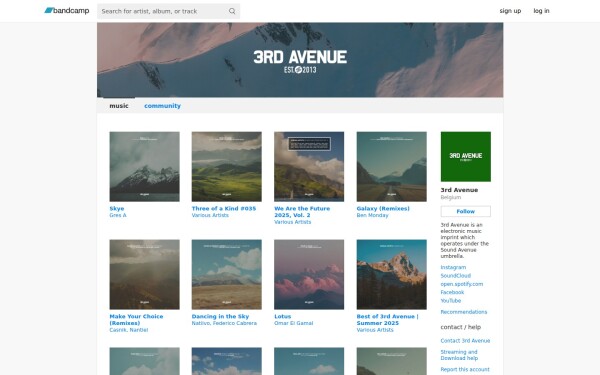Image resolution: width=600 pixels, height=375 pixels.
Task: Click the Casnik, NanDel artist text
Action: click(x=129, y=330)
